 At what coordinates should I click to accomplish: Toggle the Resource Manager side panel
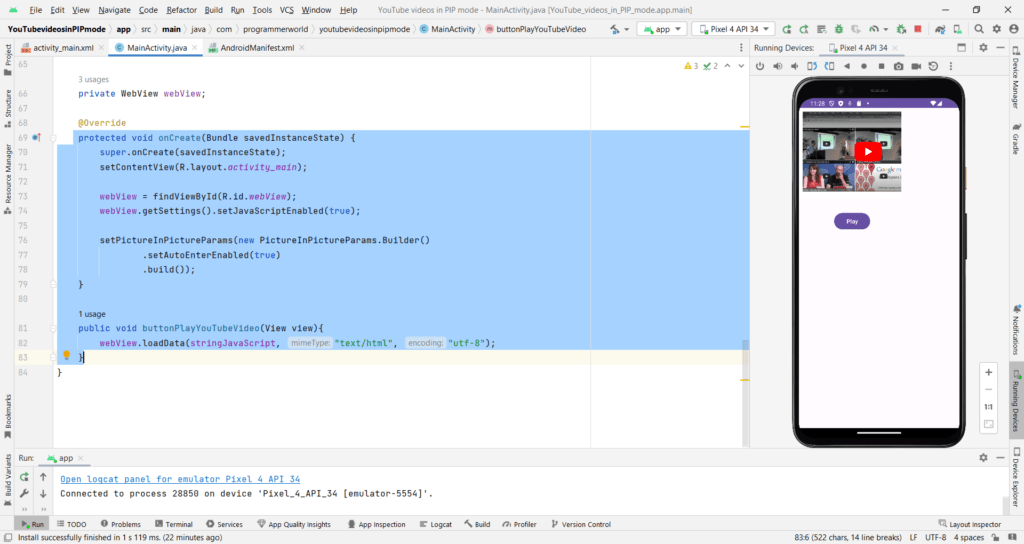8,179
